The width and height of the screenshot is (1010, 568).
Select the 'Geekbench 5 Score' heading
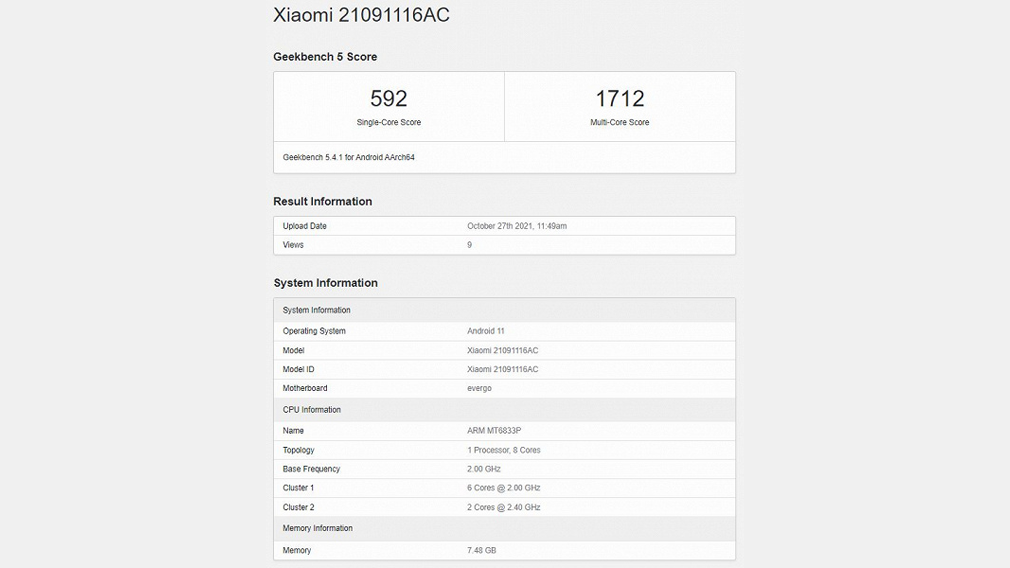click(x=325, y=57)
